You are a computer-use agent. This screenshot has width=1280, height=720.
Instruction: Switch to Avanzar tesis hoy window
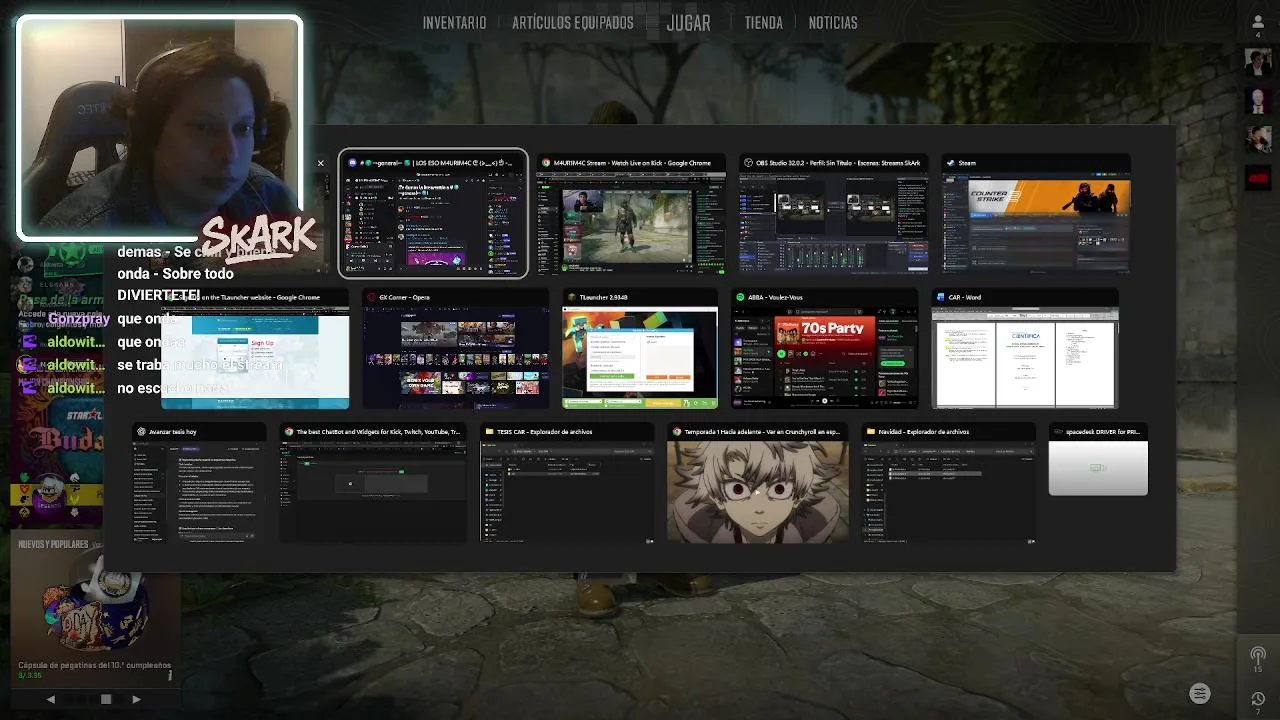[200, 484]
